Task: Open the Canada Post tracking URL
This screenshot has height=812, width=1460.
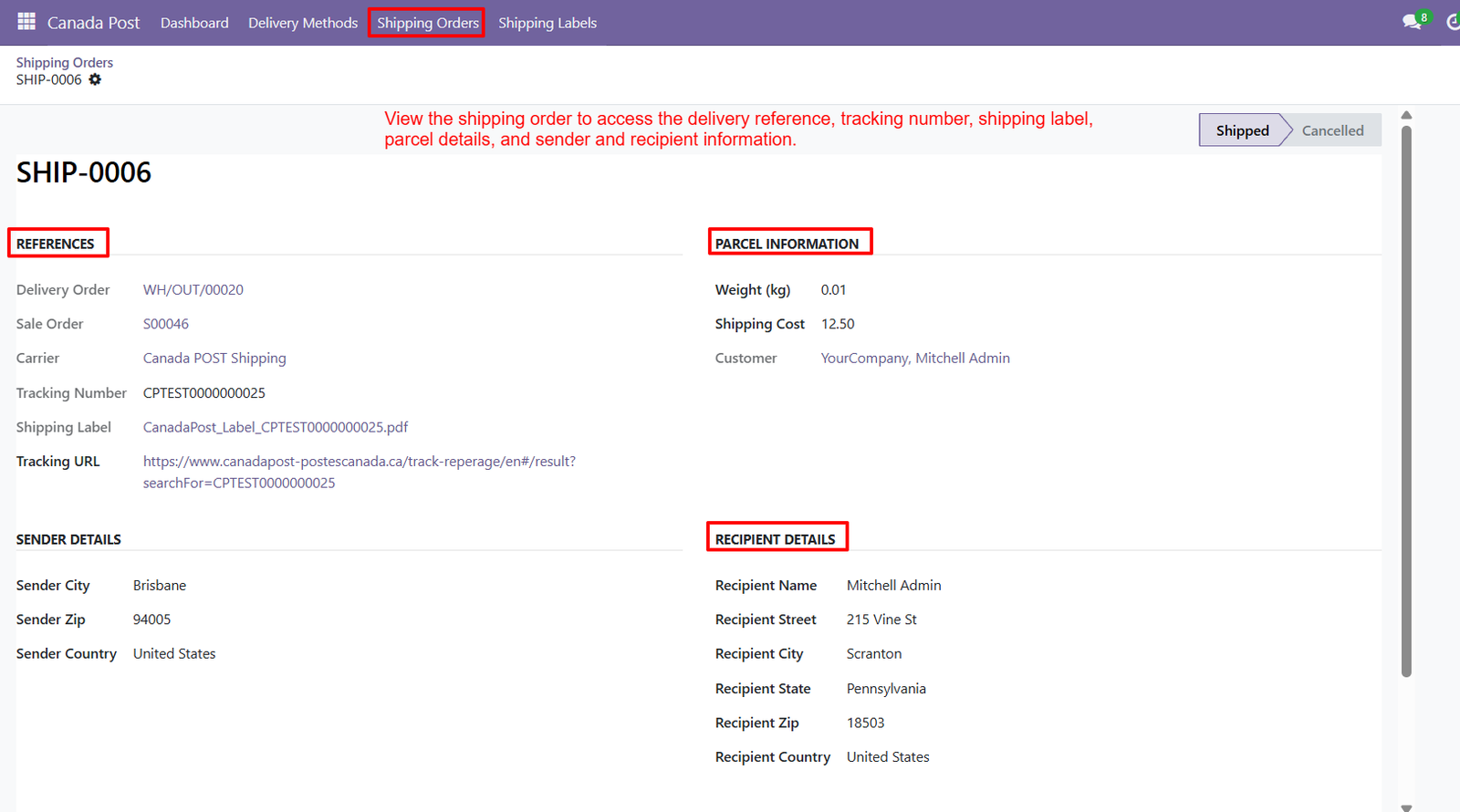Action: (360, 472)
